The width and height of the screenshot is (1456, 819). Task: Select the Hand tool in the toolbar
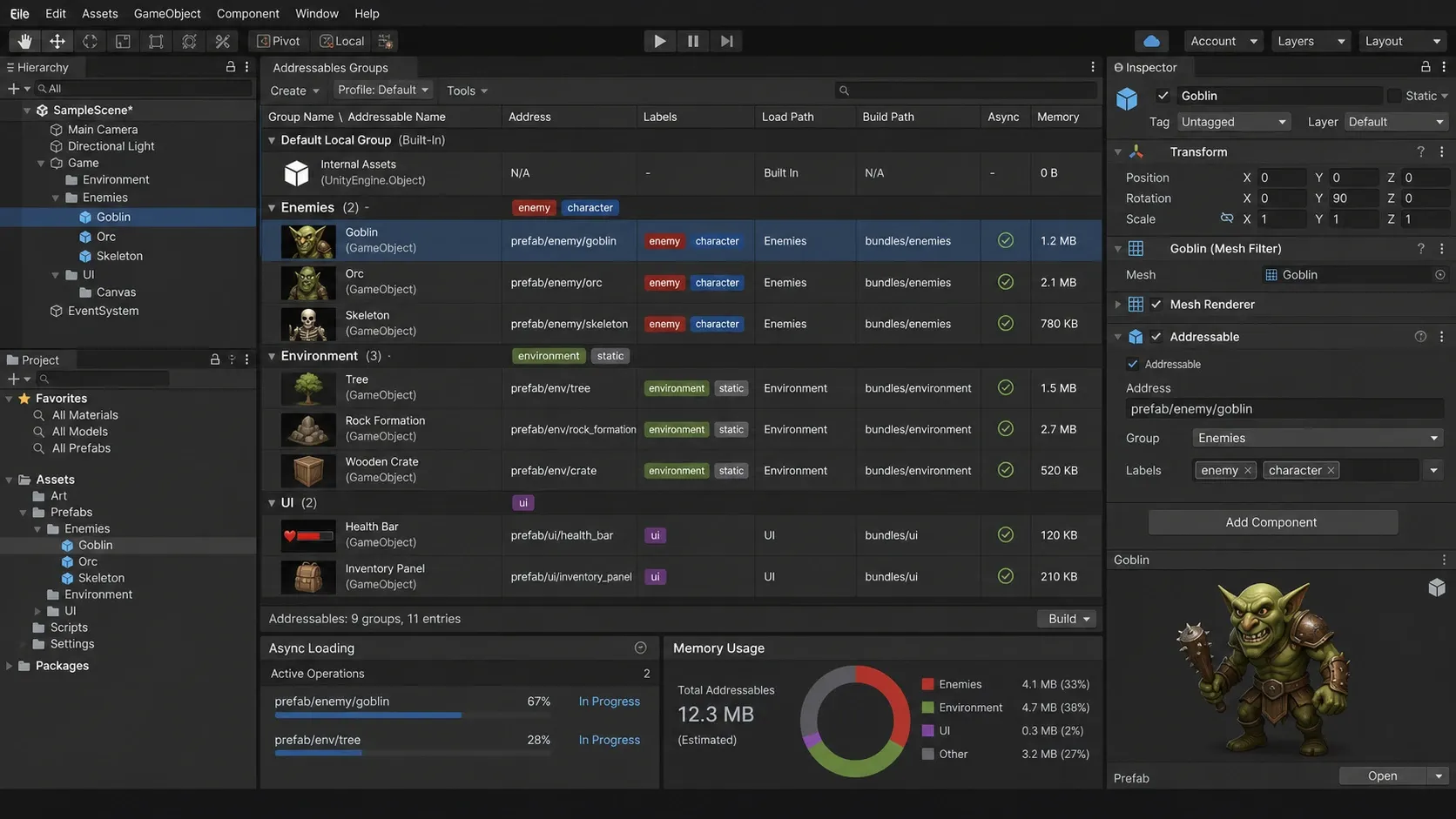pyautogui.click(x=24, y=41)
